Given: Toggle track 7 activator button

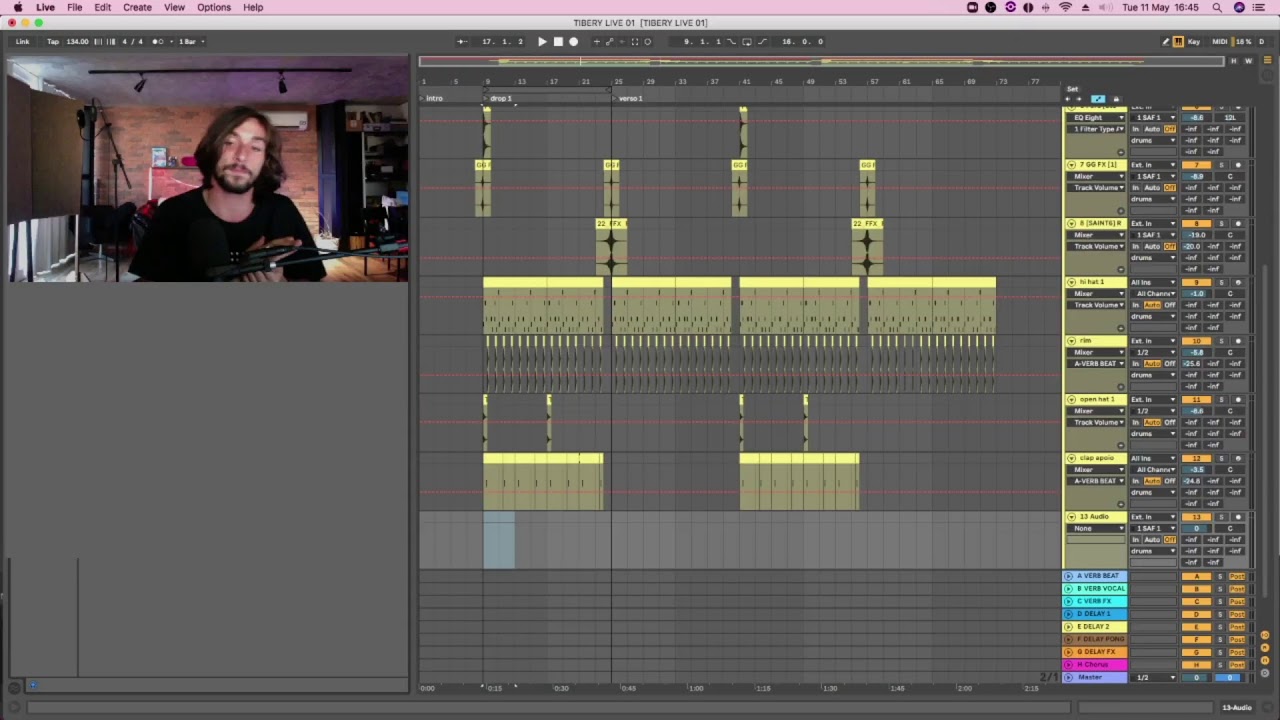Looking at the screenshot, I should (x=1196, y=165).
